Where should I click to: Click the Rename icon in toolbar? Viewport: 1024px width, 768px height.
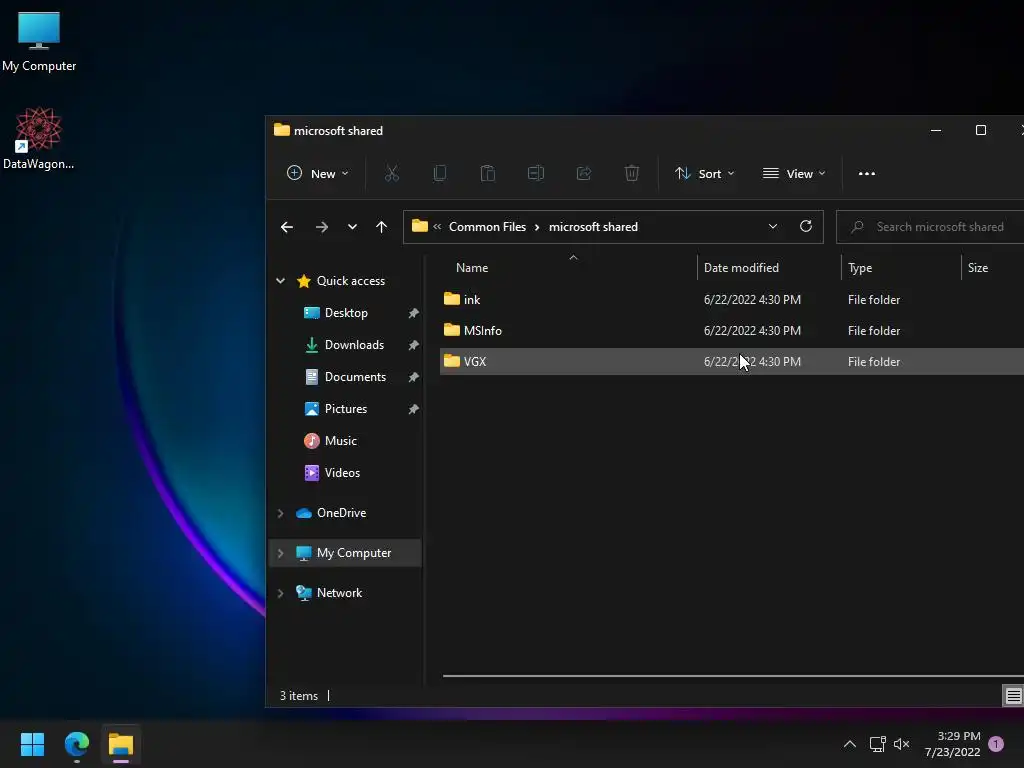pyautogui.click(x=536, y=174)
